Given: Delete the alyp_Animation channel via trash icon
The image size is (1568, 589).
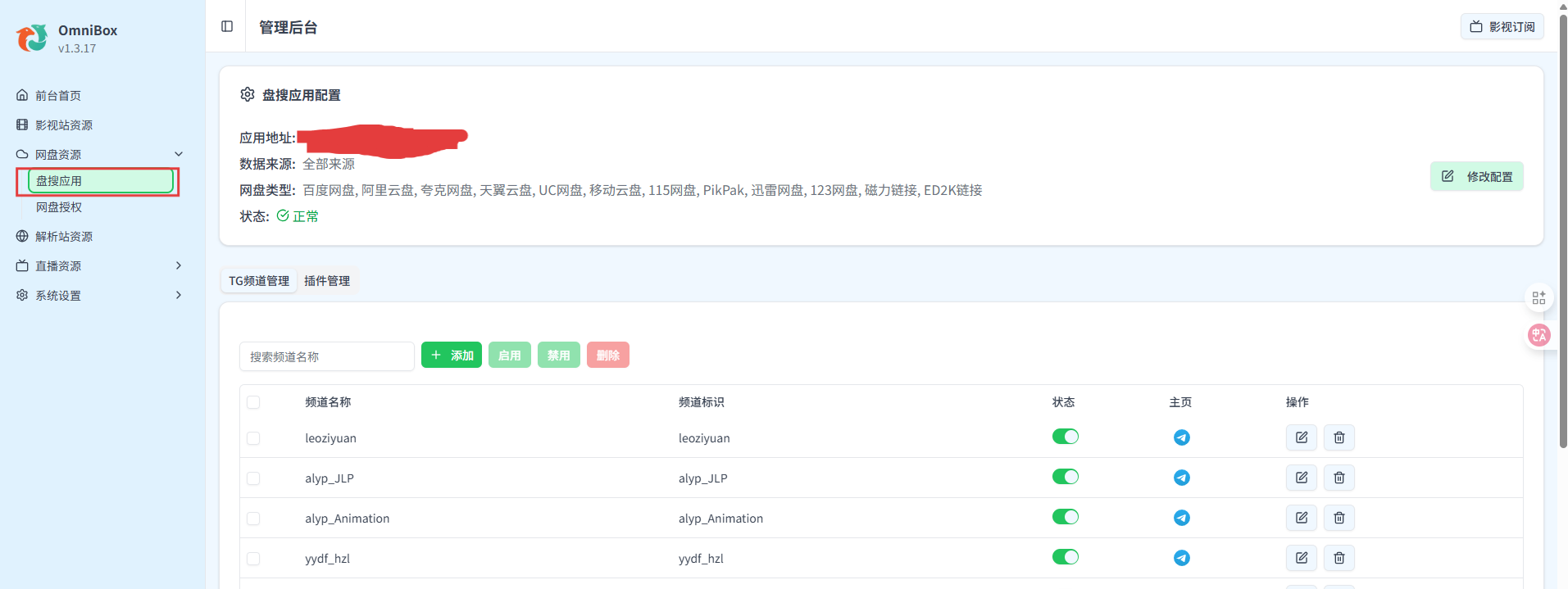Looking at the screenshot, I should (x=1338, y=518).
